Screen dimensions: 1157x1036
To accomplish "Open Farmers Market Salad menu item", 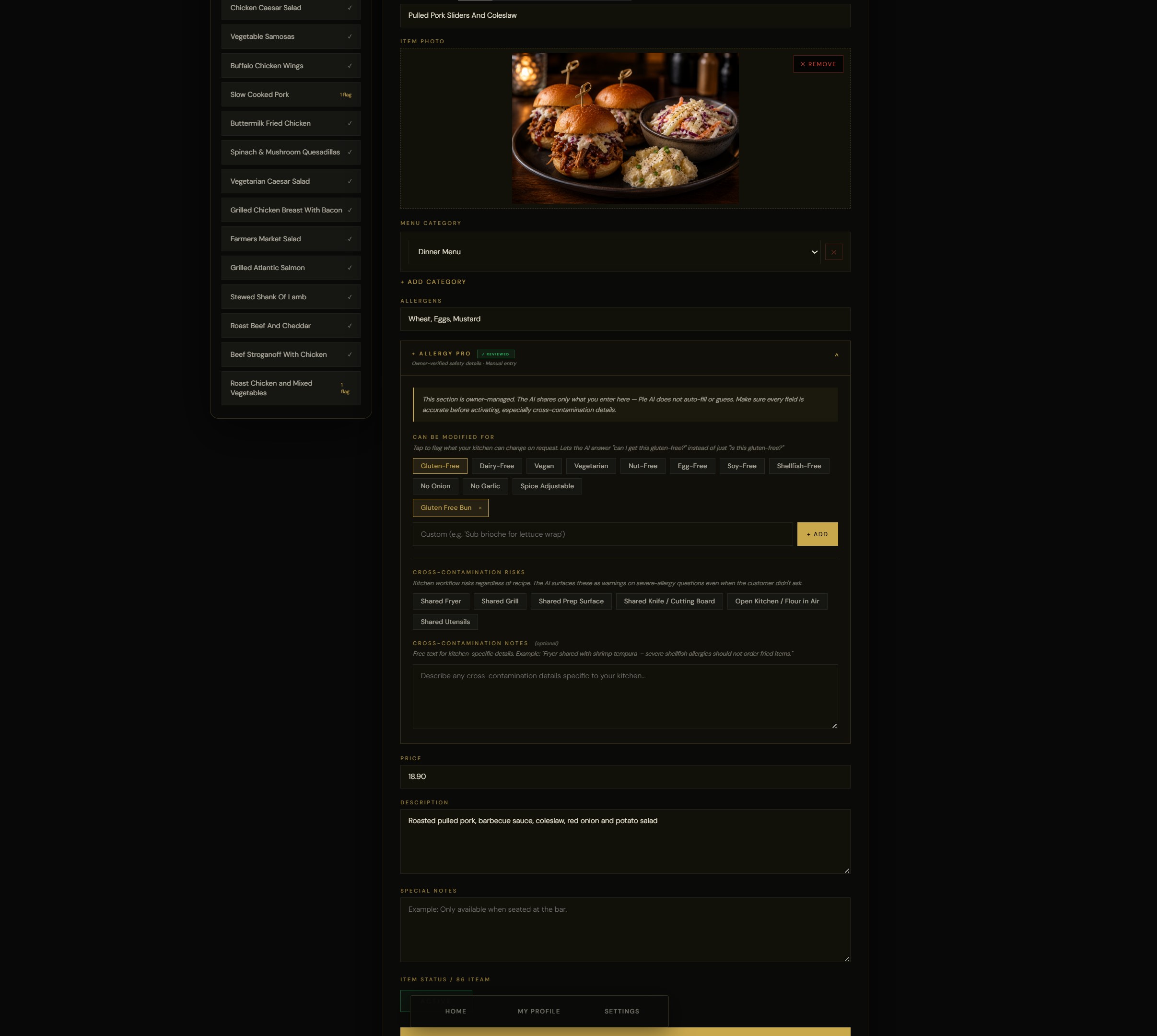I will click(291, 239).
